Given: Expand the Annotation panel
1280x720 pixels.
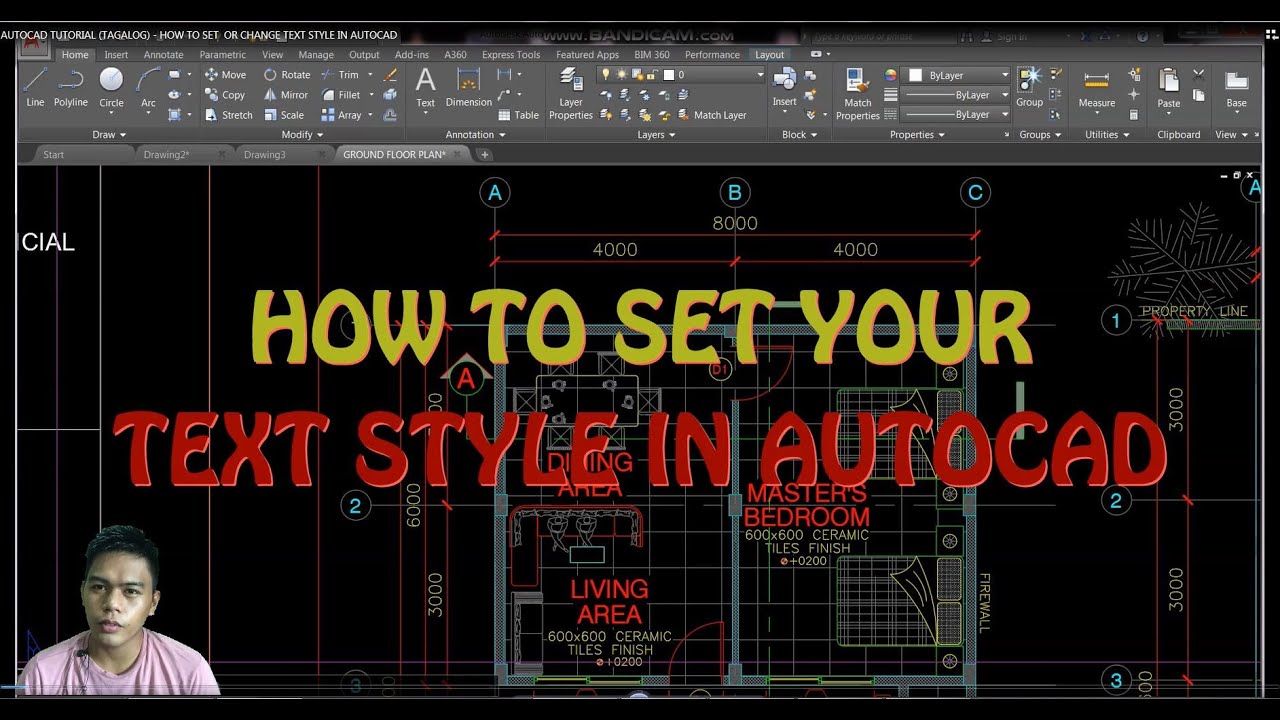Looking at the screenshot, I should (475, 134).
